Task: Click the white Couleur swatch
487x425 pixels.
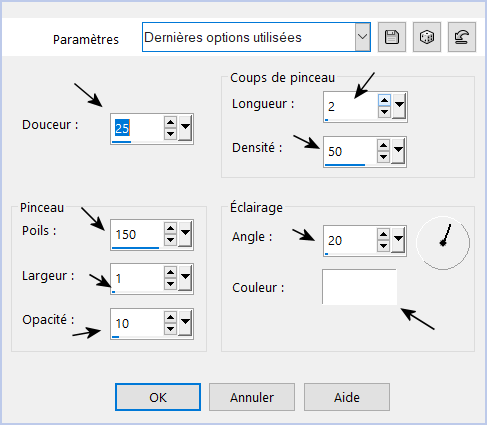Action: pyautogui.click(x=360, y=287)
